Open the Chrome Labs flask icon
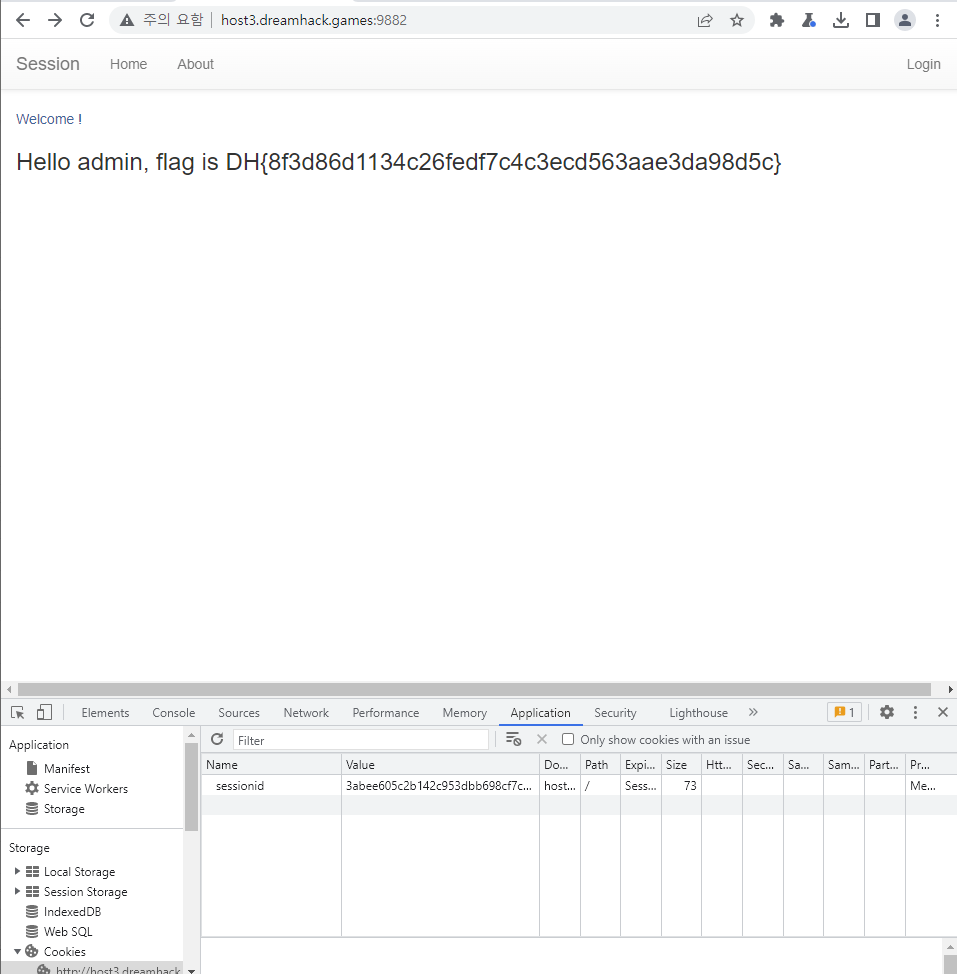Screen dimensions: 957x974 click(809, 20)
